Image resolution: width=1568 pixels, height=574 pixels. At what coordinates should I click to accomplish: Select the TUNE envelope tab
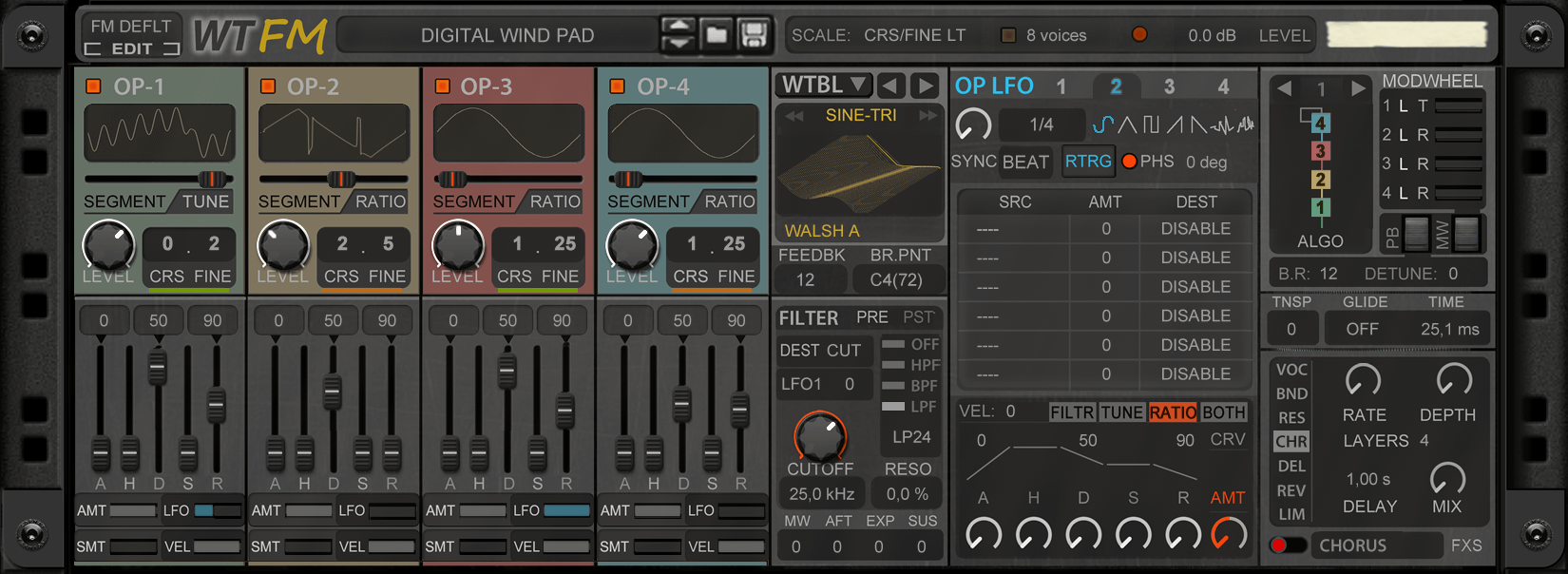tap(1122, 412)
